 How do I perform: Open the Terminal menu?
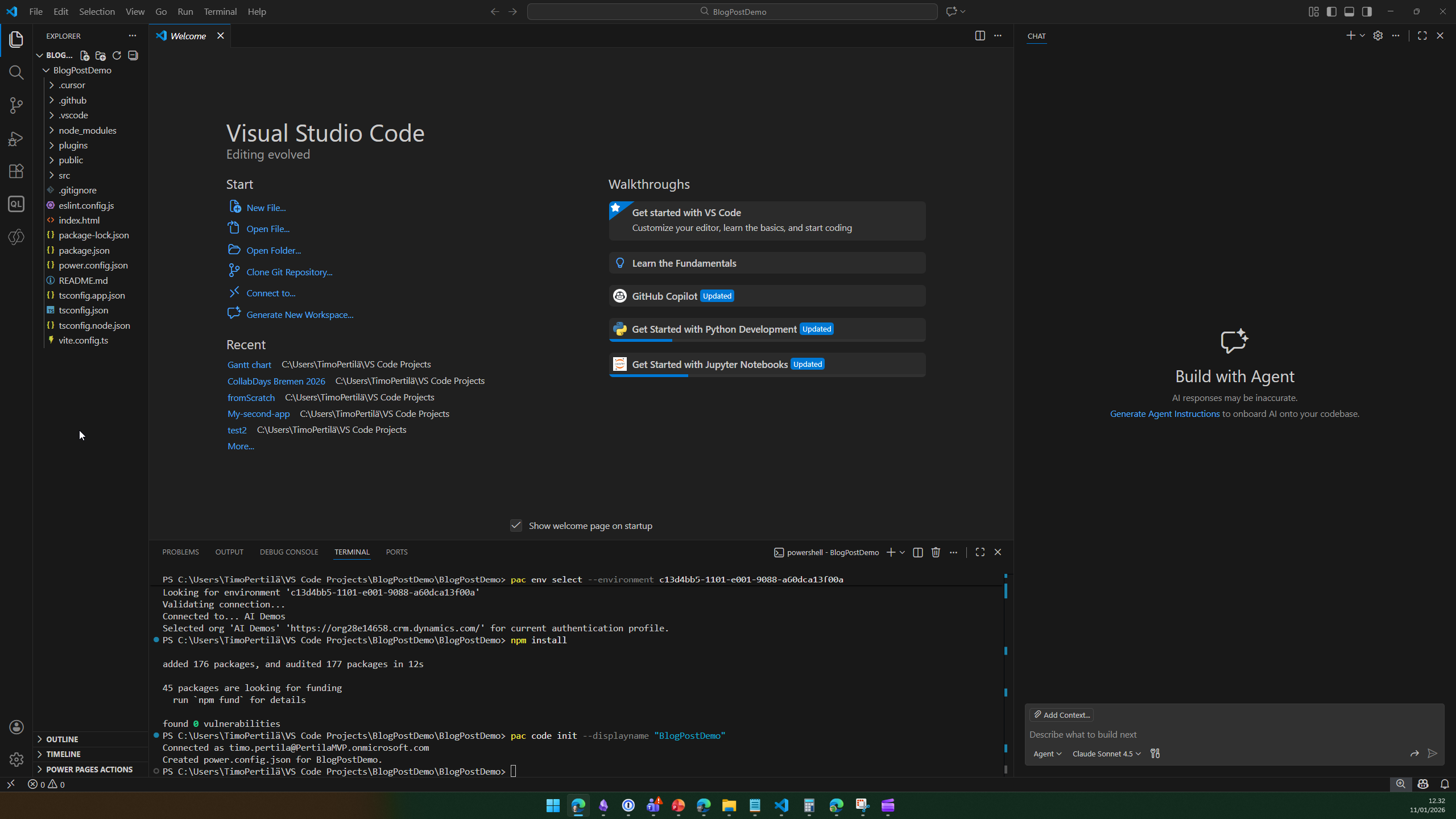(x=220, y=11)
